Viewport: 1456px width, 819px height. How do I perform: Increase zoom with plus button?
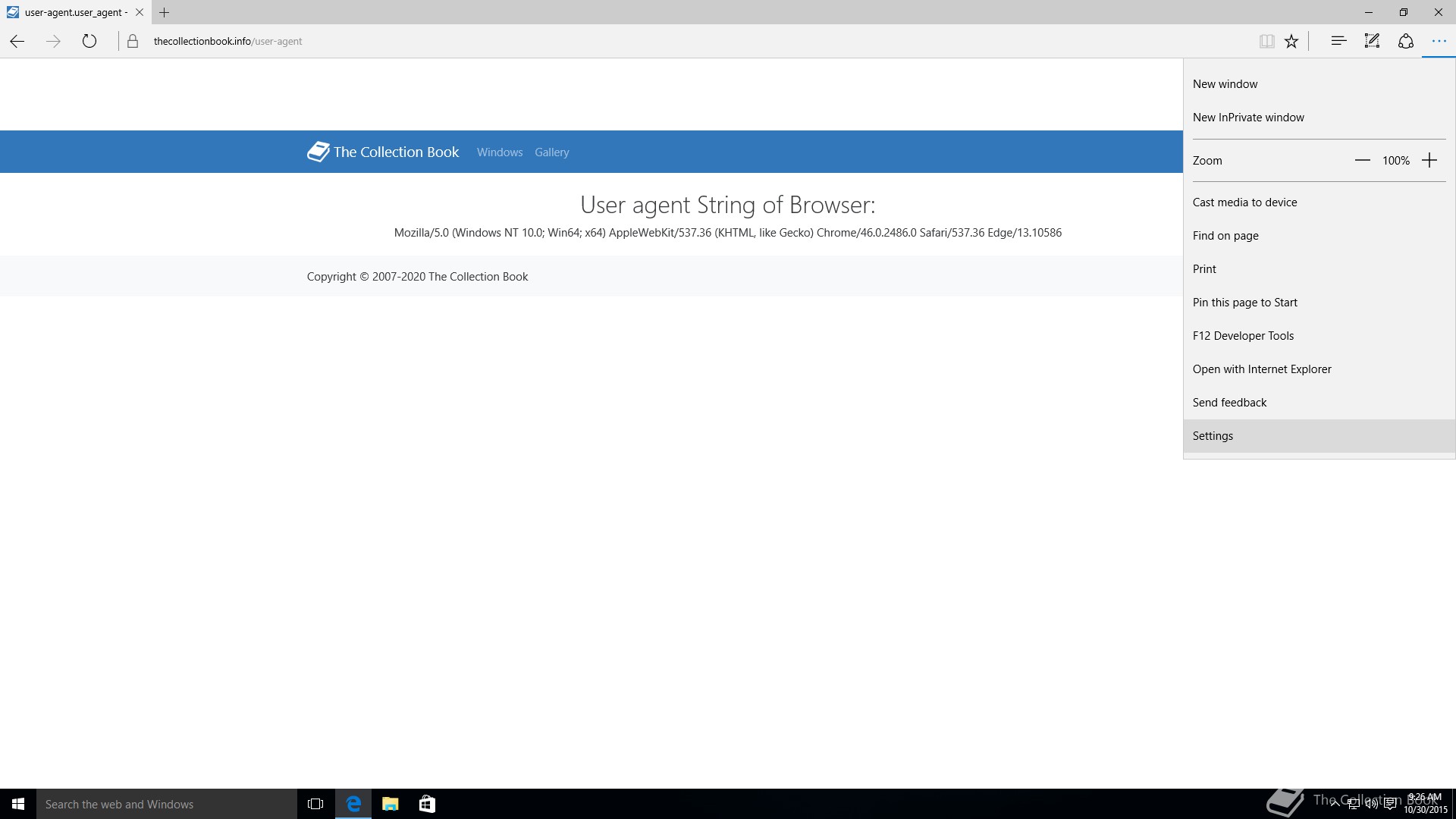pyautogui.click(x=1429, y=160)
